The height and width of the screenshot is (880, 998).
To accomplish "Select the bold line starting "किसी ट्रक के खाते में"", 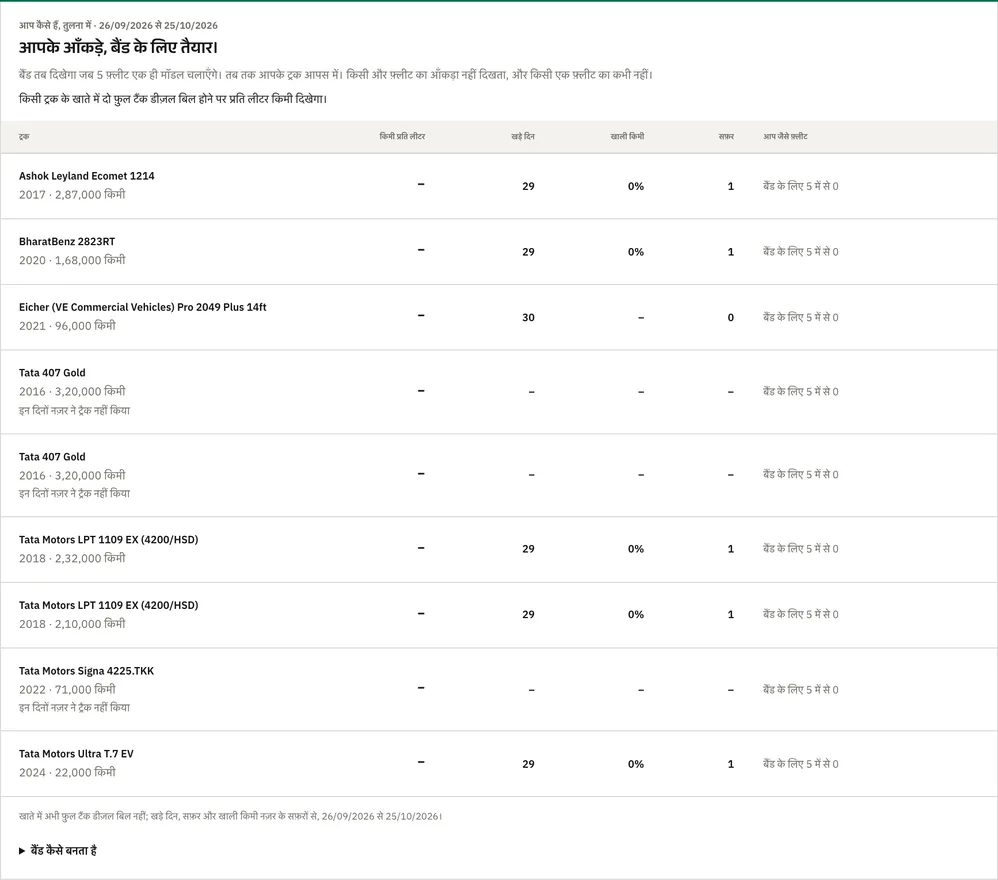I will (x=173, y=99).
